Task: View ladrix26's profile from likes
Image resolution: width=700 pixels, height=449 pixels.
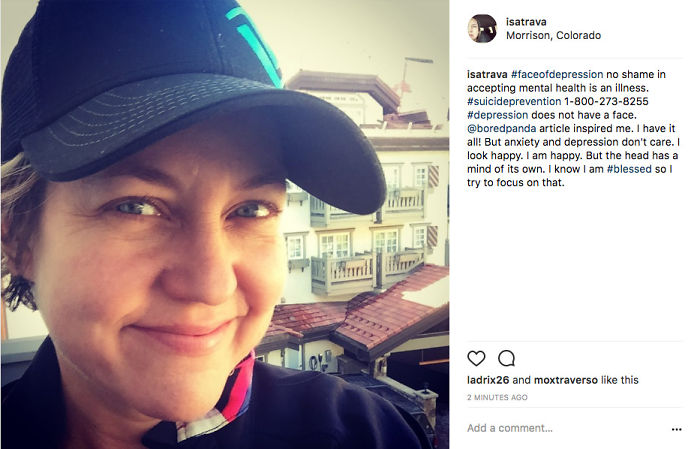Action: click(488, 380)
